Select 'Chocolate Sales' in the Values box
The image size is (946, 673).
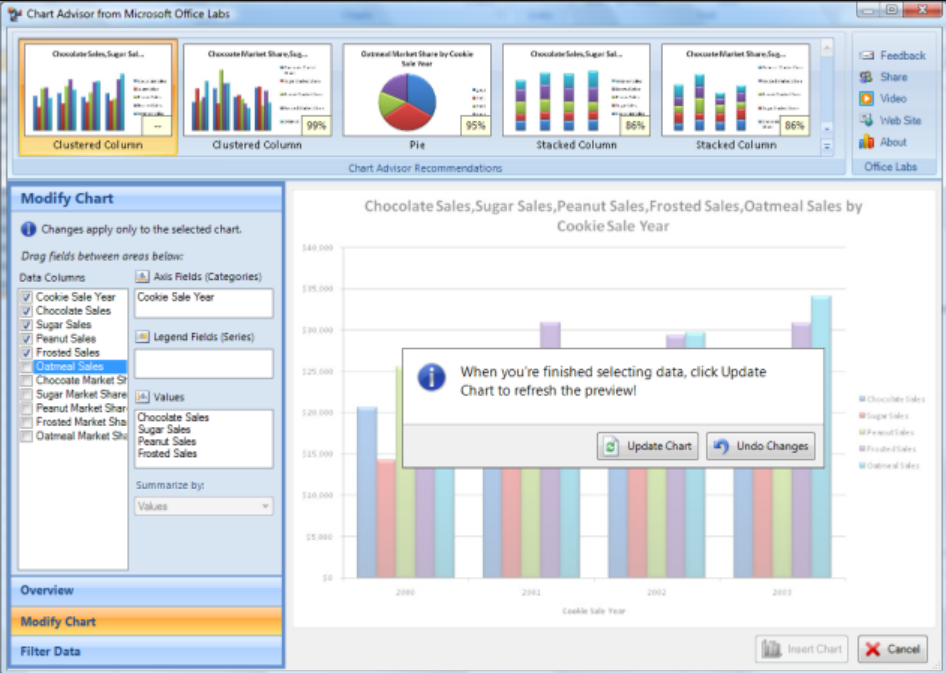(x=173, y=417)
